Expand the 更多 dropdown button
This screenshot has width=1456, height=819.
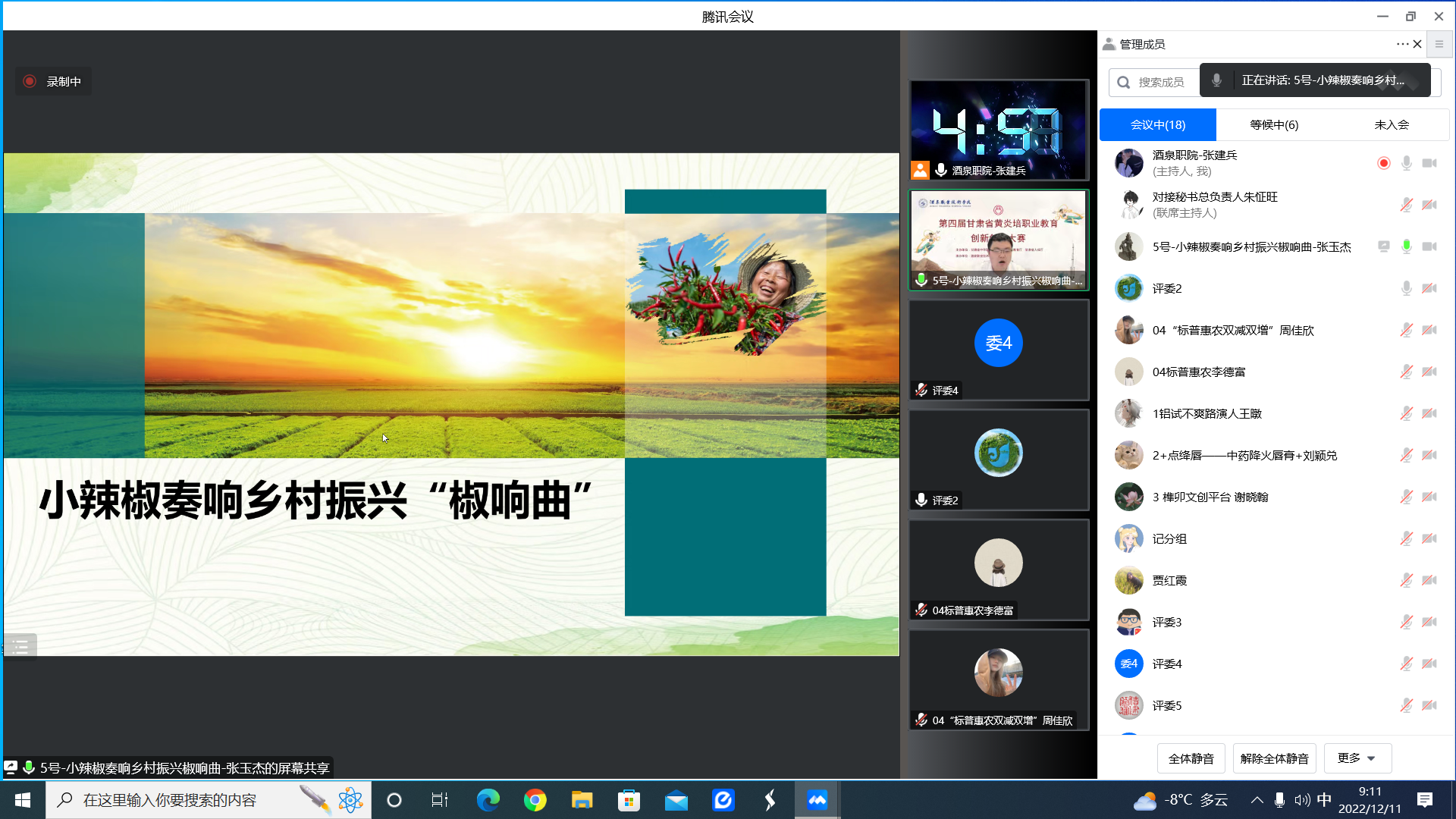1357,758
